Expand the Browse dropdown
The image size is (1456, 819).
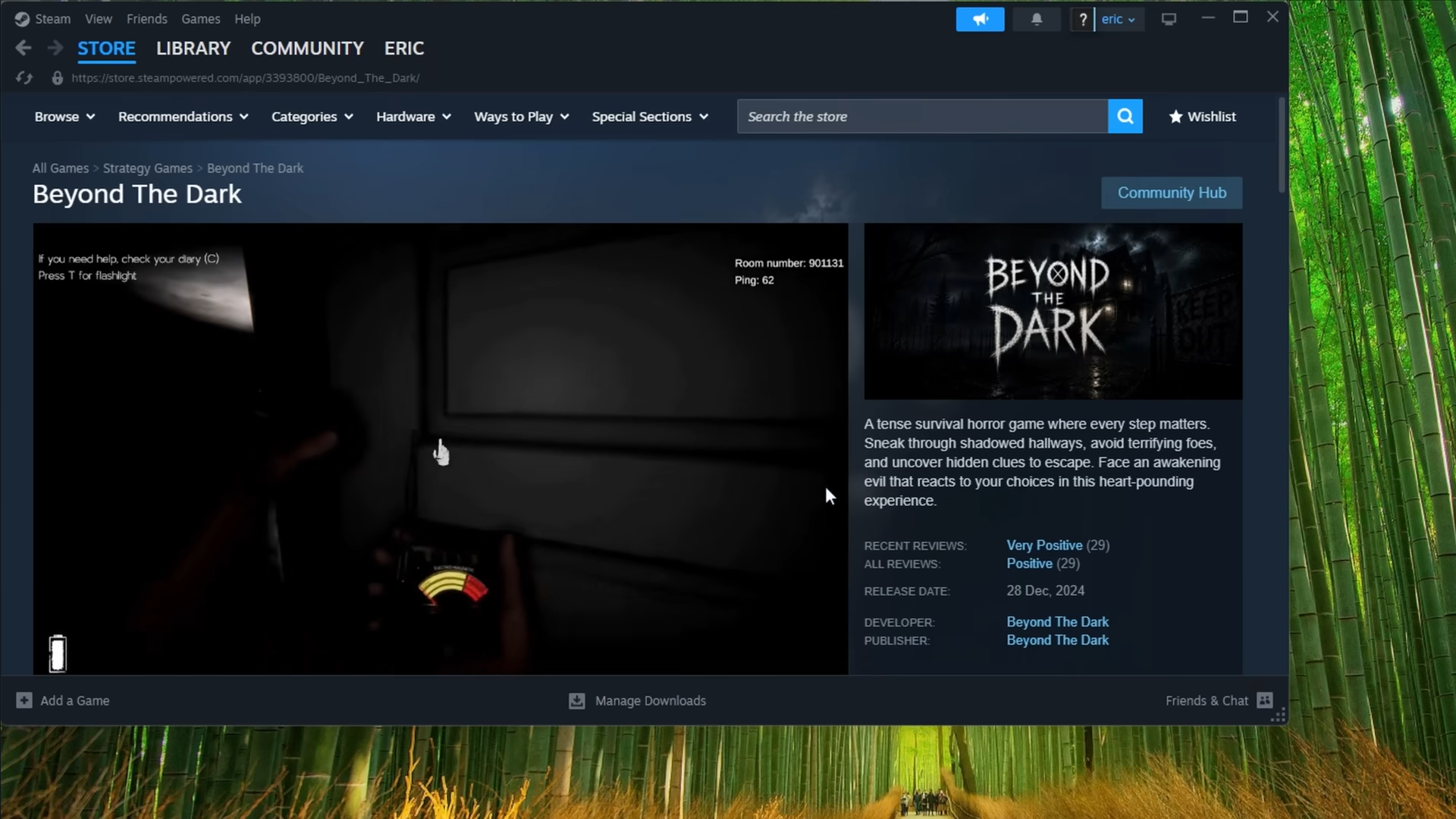tap(64, 116)
